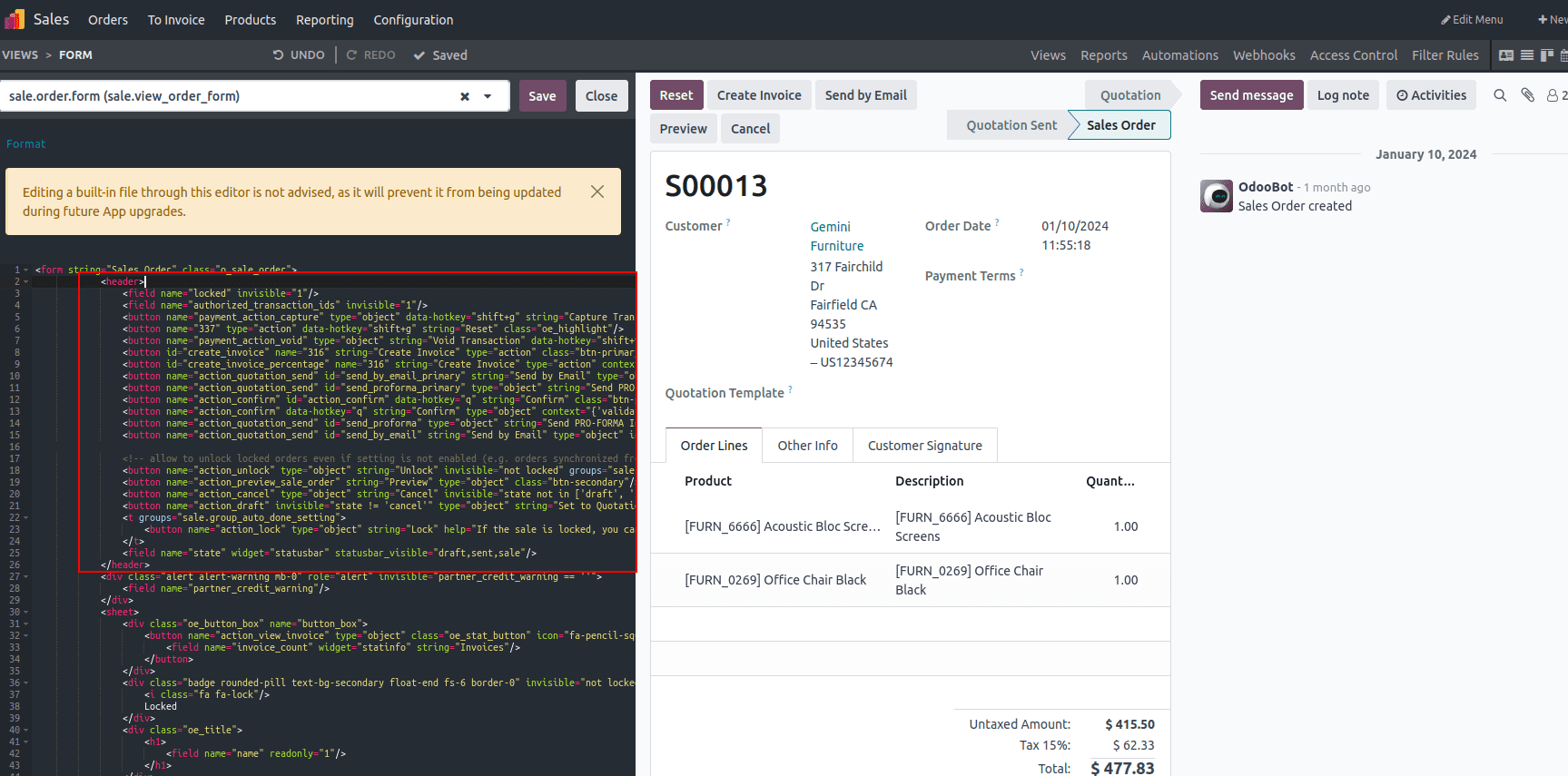Clear the selected view name with X
Screen dimensions: 1568x776
pos(465,96)
